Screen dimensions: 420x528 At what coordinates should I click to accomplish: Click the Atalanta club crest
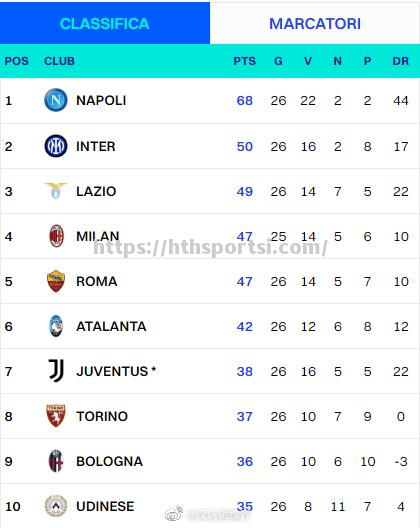tap(56, 326)
